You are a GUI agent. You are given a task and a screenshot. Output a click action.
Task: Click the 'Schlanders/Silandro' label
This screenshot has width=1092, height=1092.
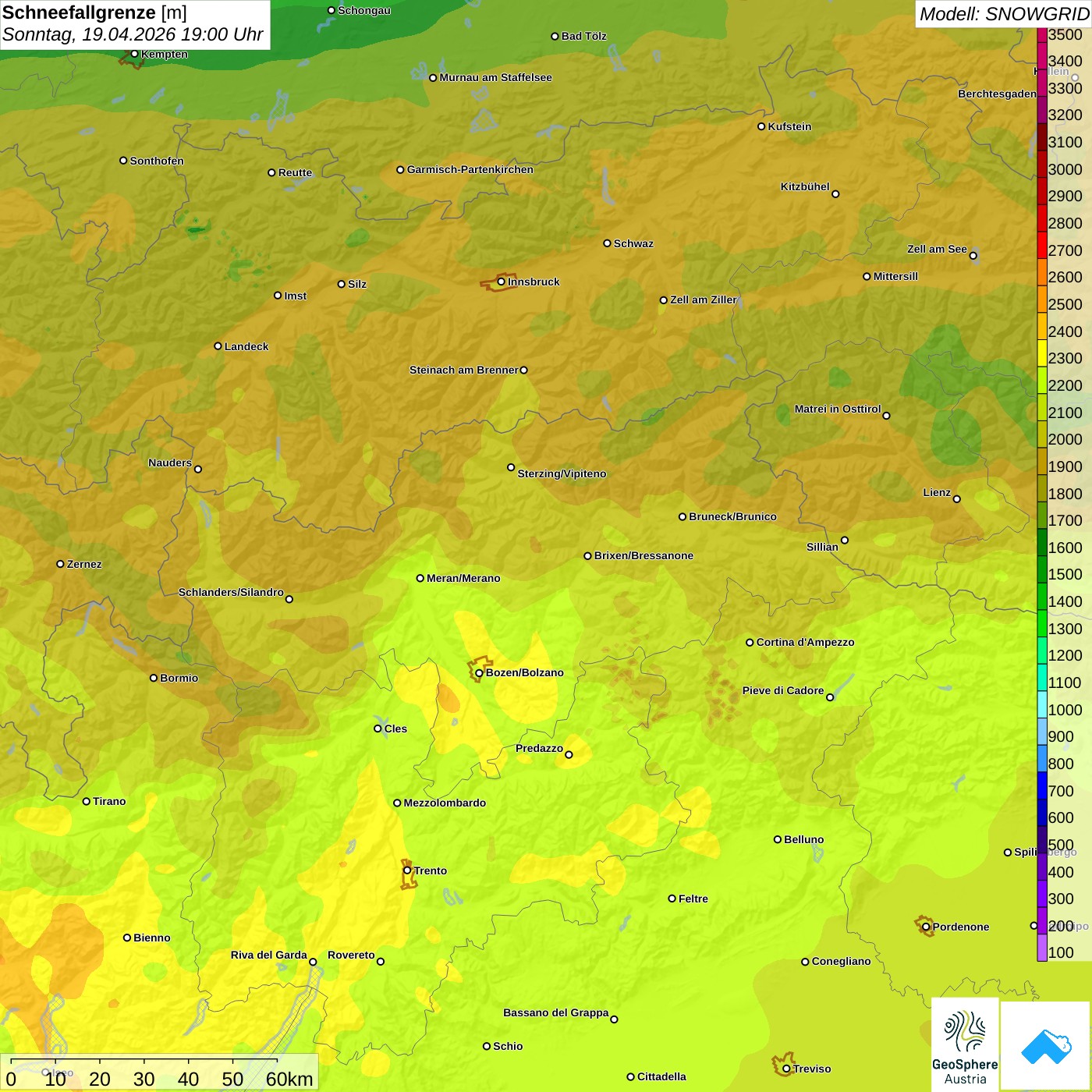tap(231, 592)
